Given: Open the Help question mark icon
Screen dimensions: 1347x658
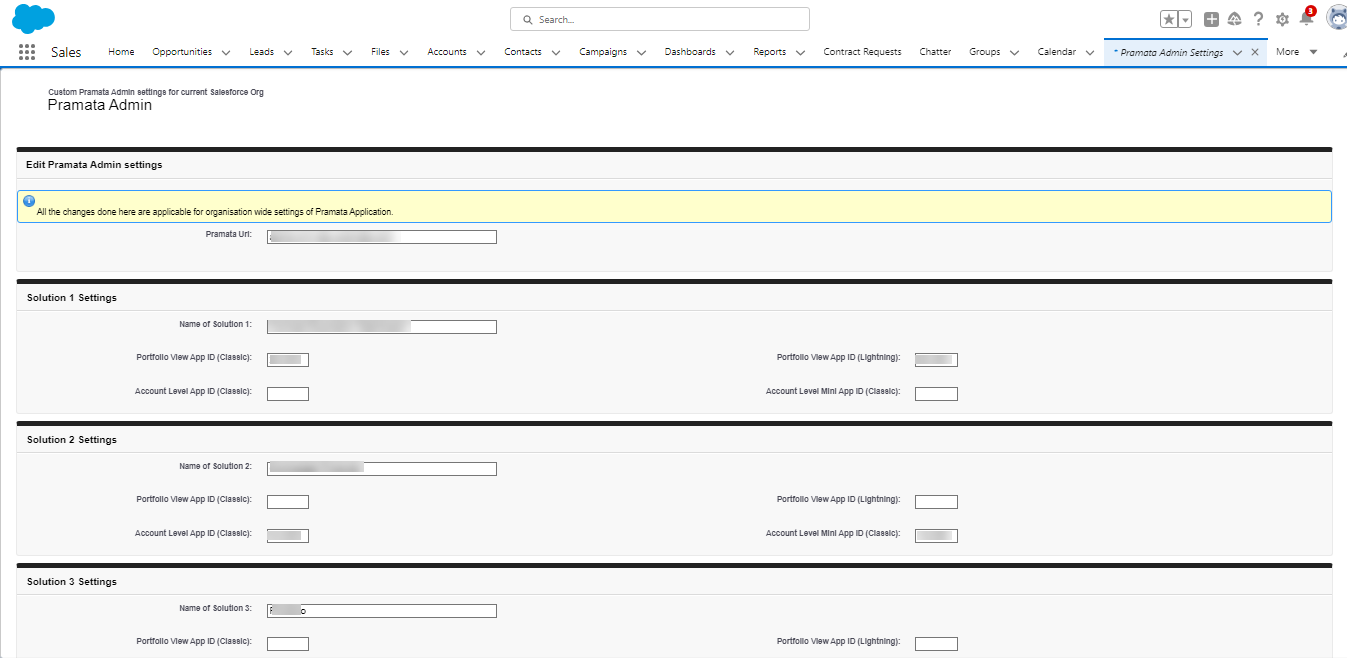Looking at the screenshot, I should [1258, 19].
